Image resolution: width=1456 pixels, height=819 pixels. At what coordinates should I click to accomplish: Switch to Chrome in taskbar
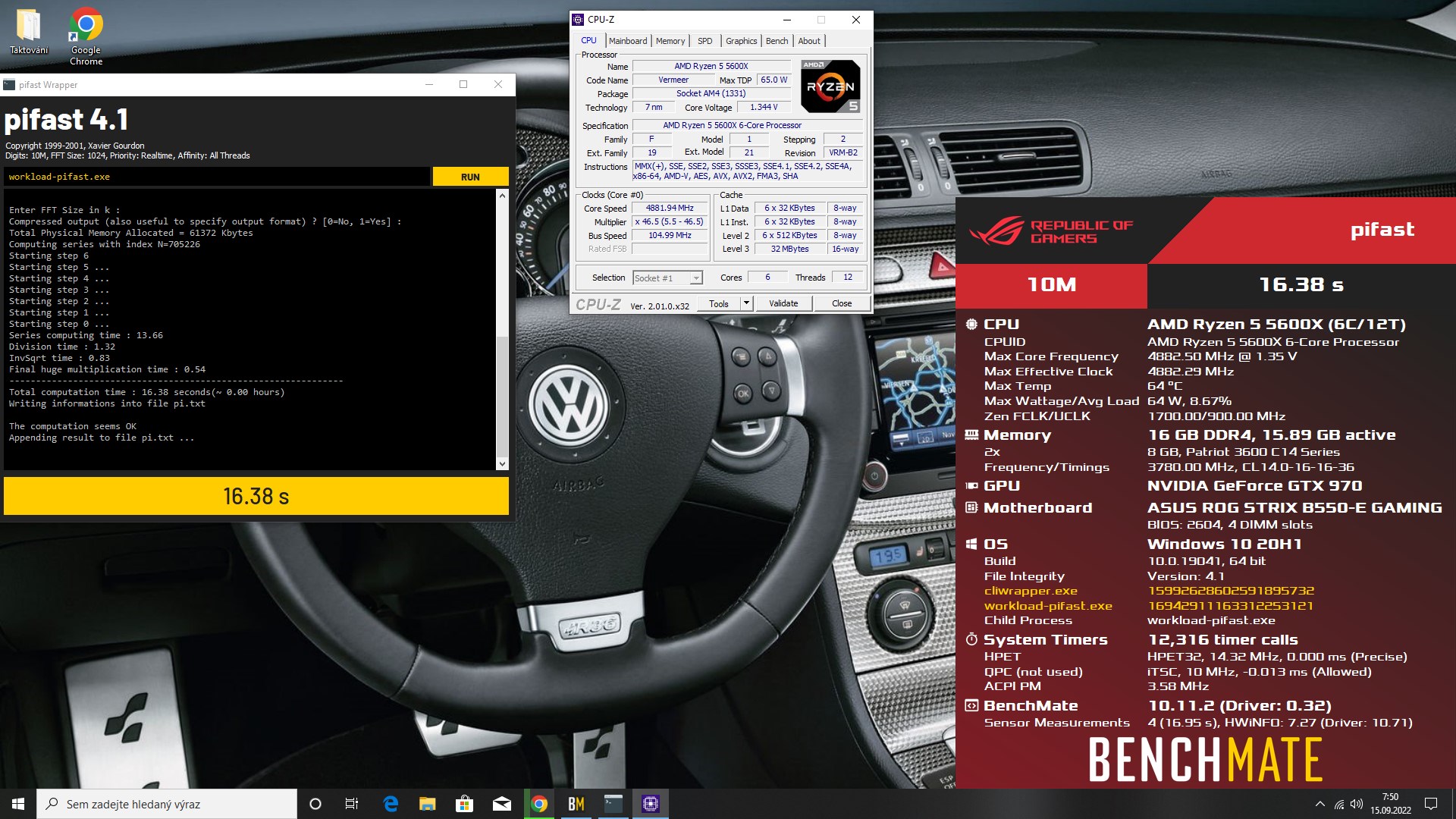coord(539,804)
